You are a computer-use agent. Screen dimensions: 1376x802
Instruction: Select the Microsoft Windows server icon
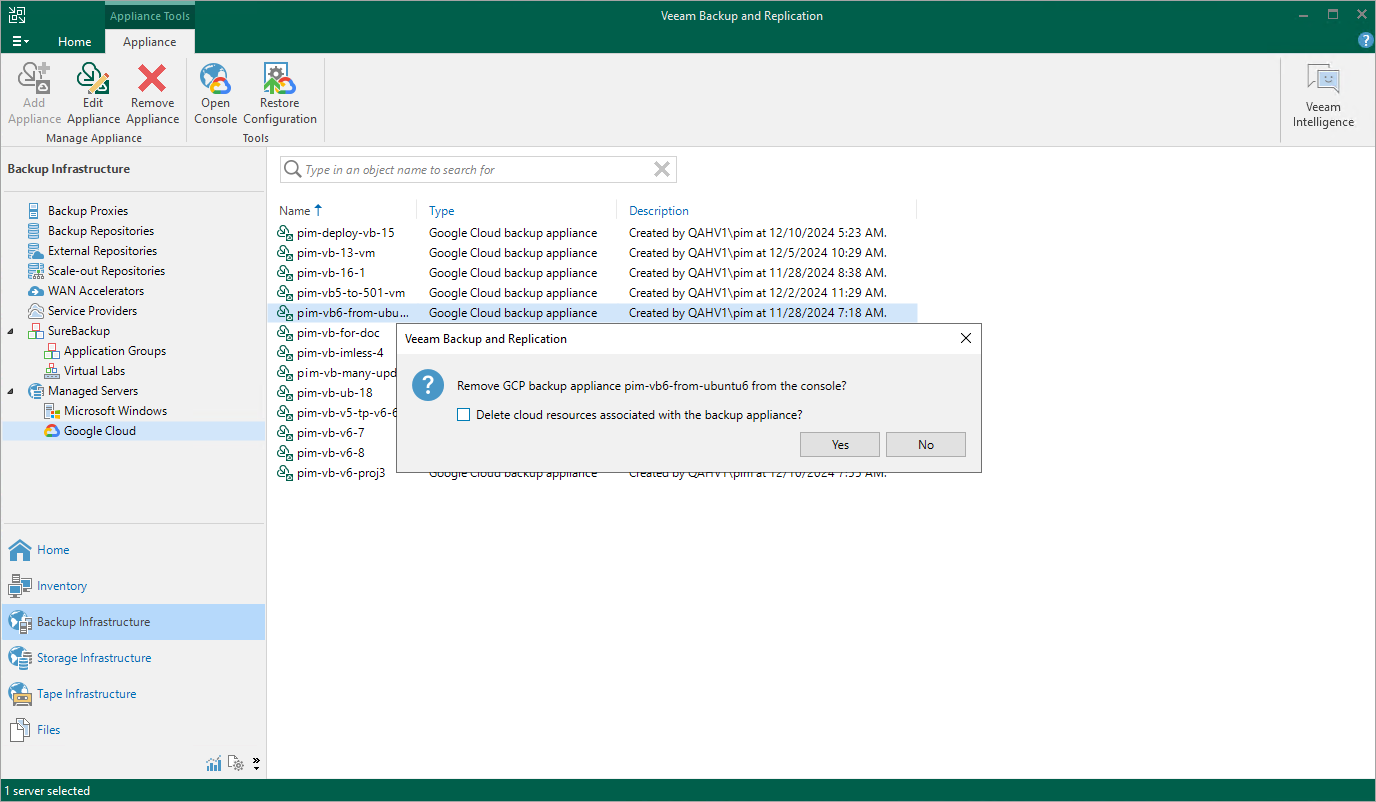click(x=52, y=411)
